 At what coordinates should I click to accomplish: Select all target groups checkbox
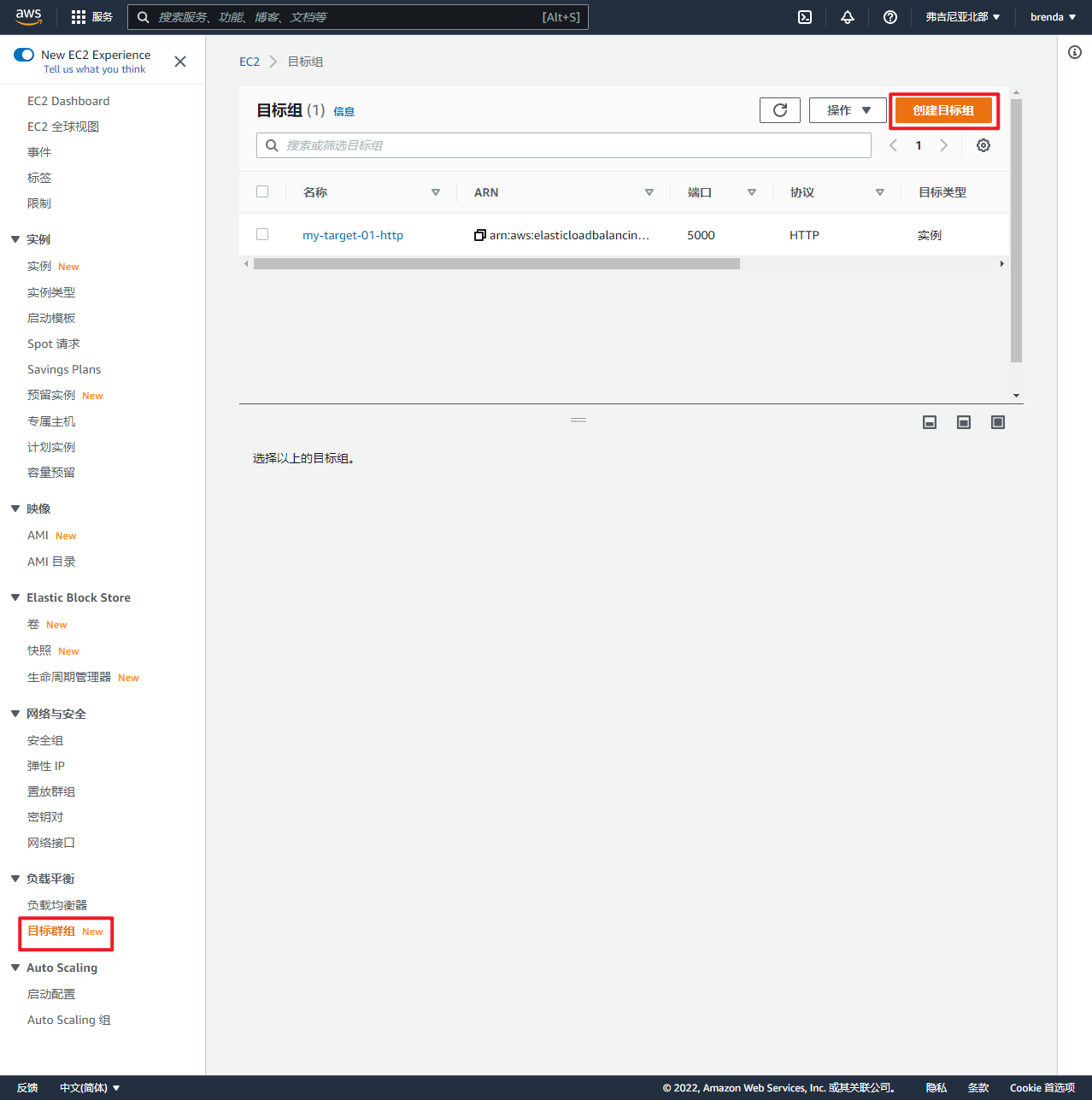coord(262,191)
